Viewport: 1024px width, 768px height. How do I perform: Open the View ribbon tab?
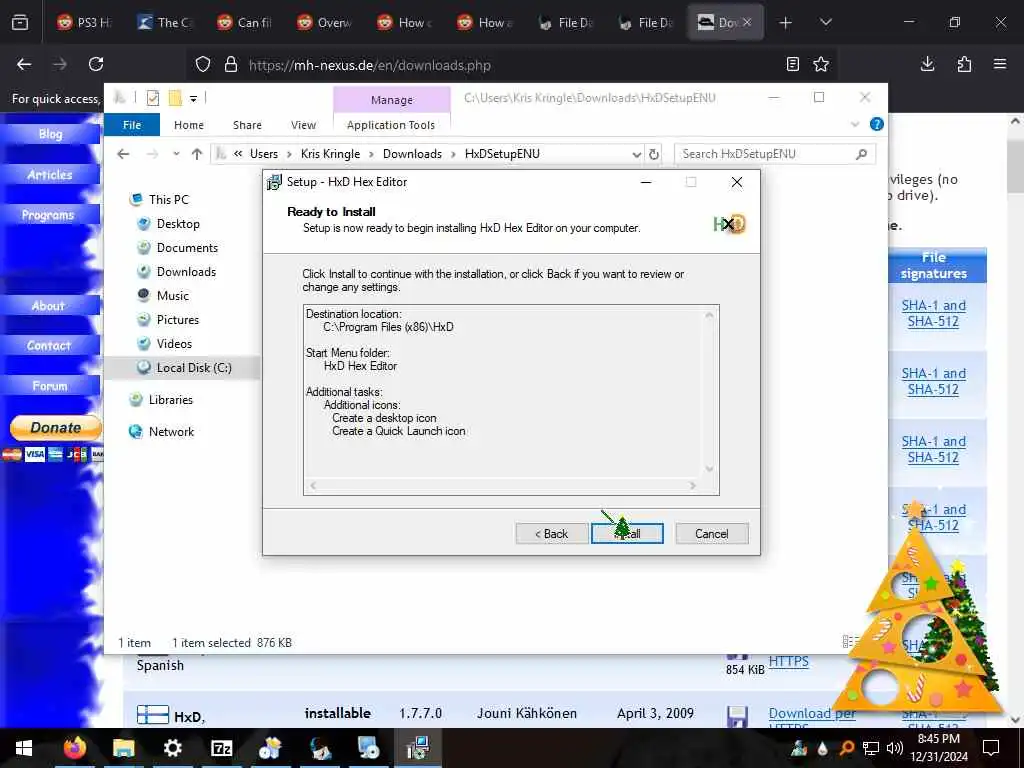(304, 125)
